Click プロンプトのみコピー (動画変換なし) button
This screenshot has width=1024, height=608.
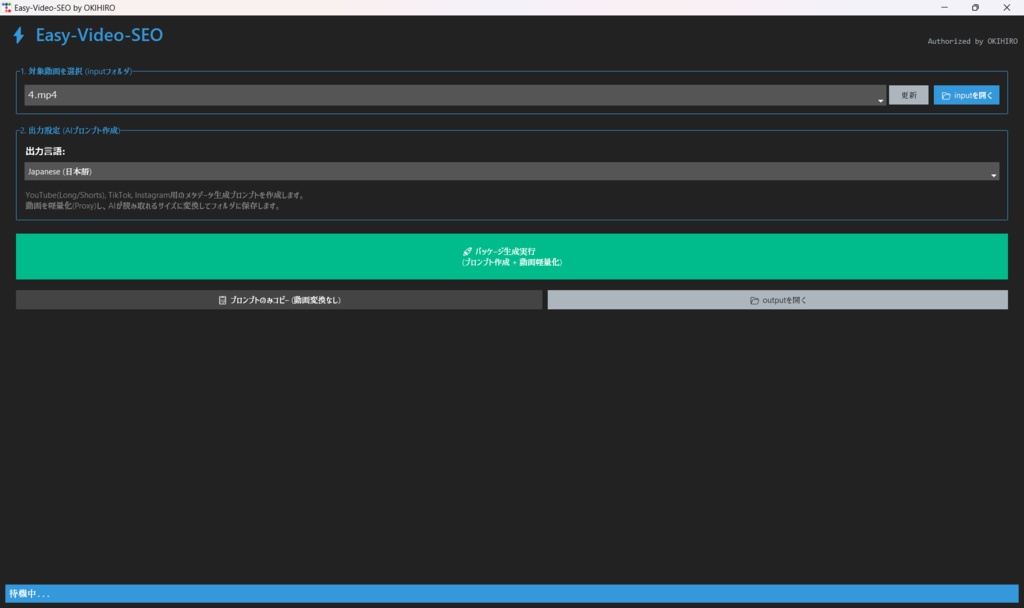coord(279,300)
